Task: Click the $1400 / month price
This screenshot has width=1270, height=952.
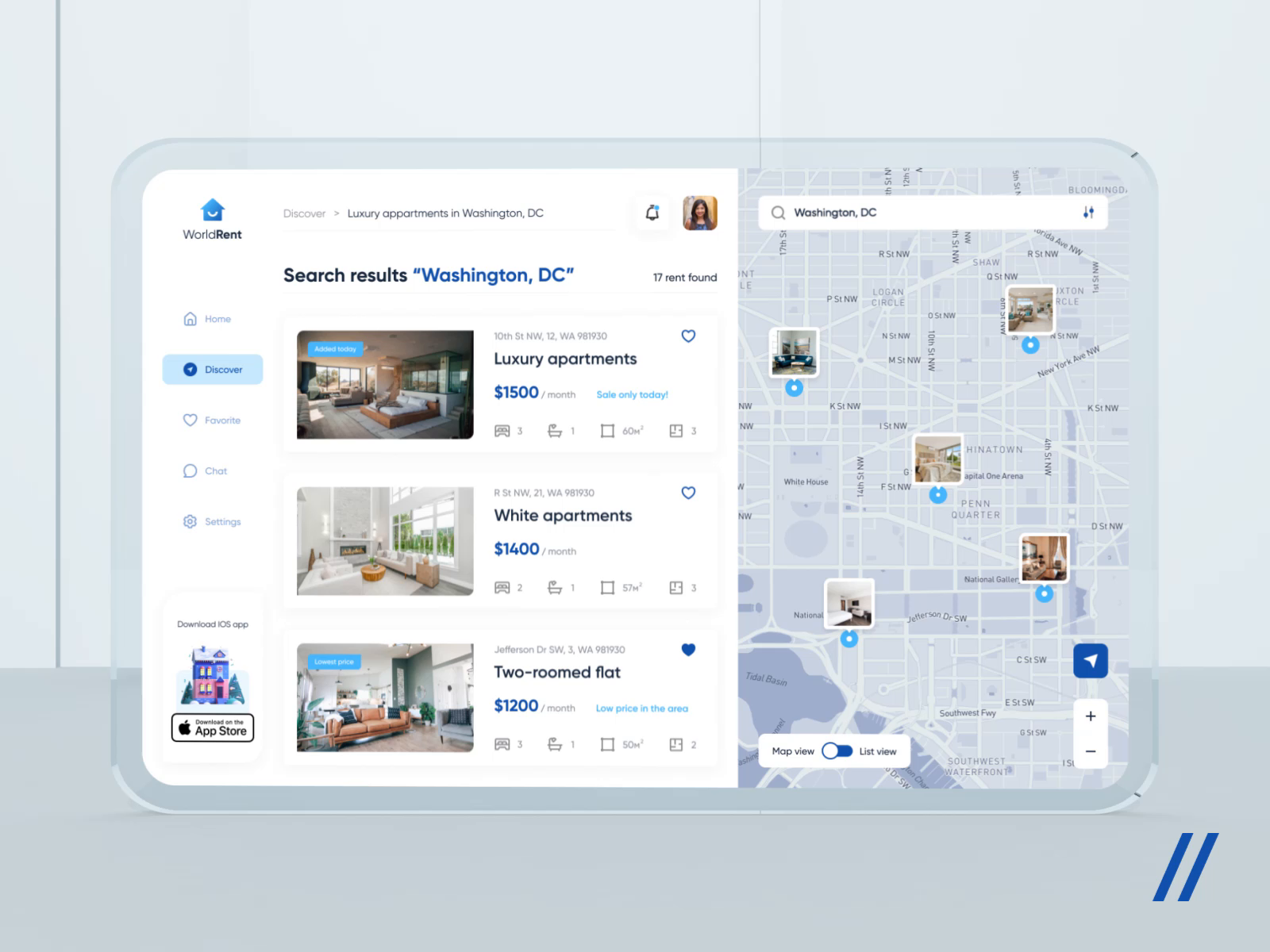Action: coord(535,549)
